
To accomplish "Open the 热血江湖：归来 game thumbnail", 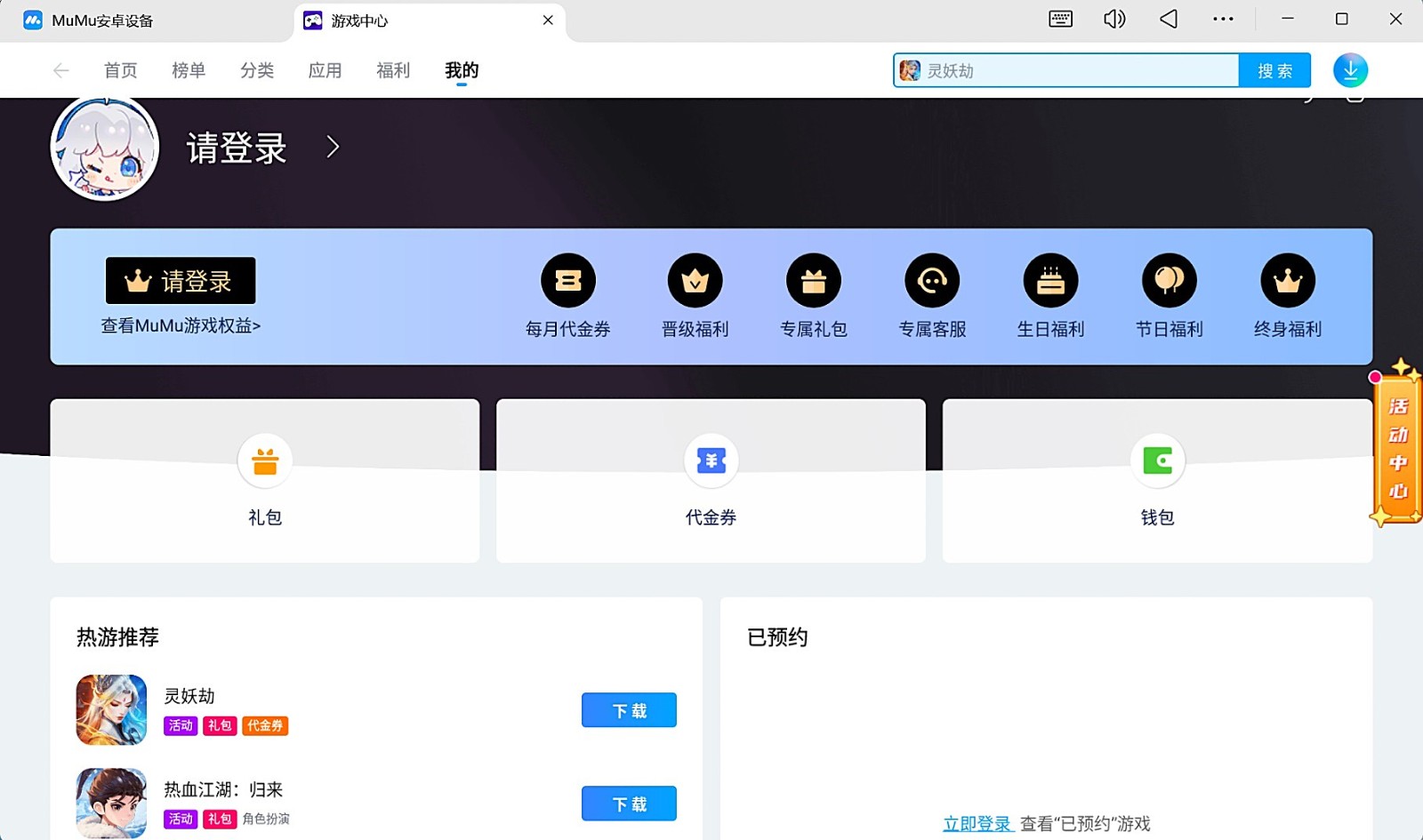I will pyautogui.click(x=110, y=803).
